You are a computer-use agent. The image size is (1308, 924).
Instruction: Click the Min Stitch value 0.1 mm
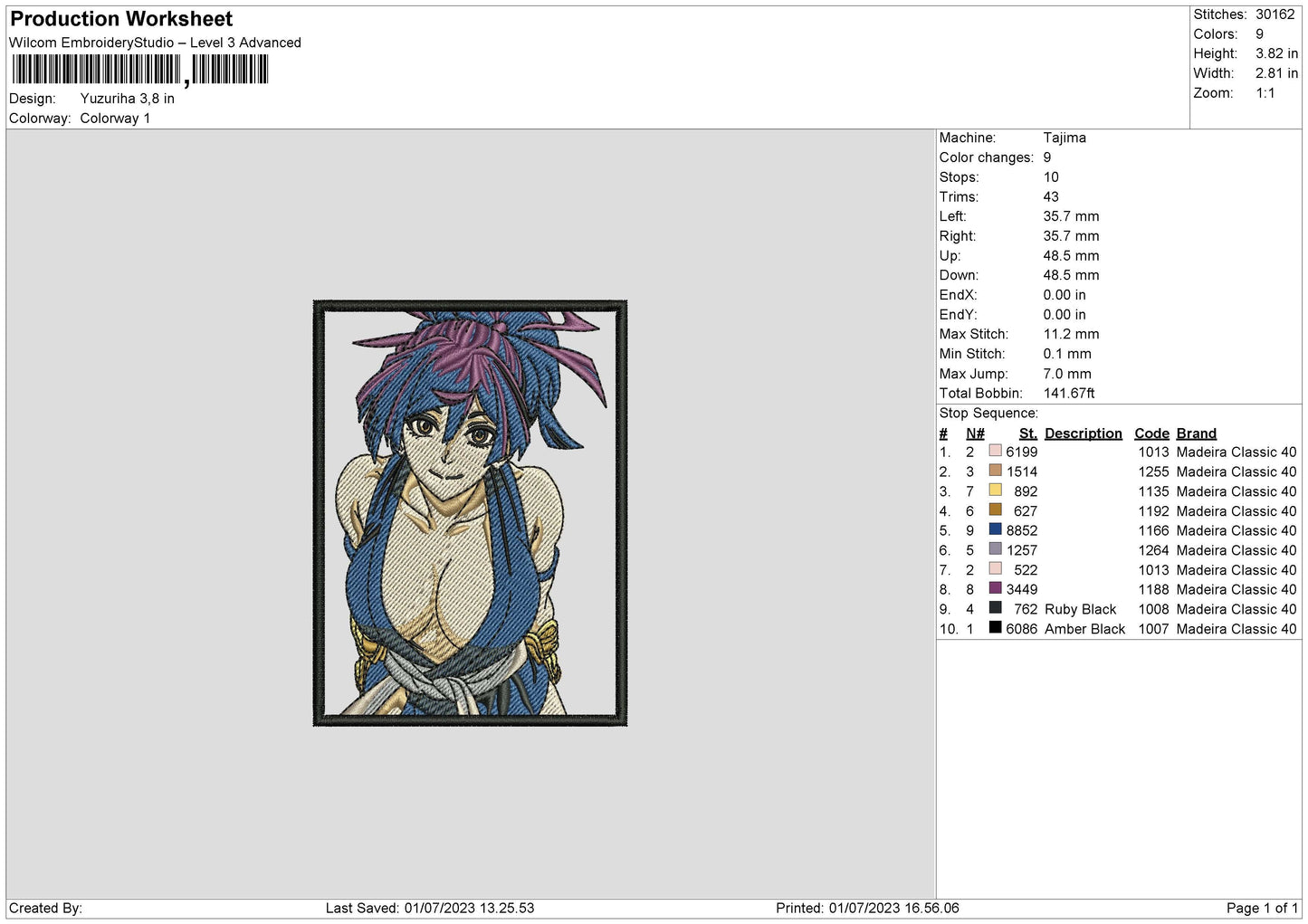(1067, 354)
